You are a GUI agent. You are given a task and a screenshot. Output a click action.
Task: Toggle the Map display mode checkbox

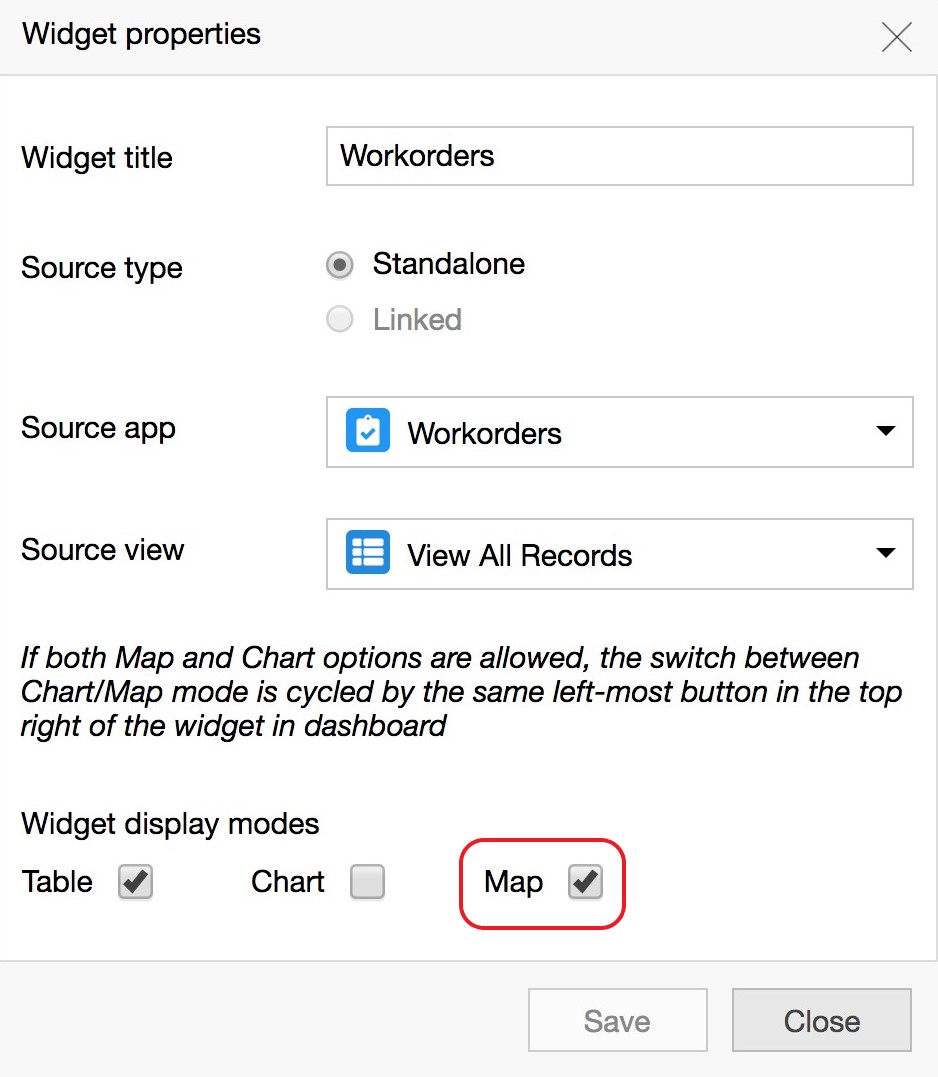[585, 882]
